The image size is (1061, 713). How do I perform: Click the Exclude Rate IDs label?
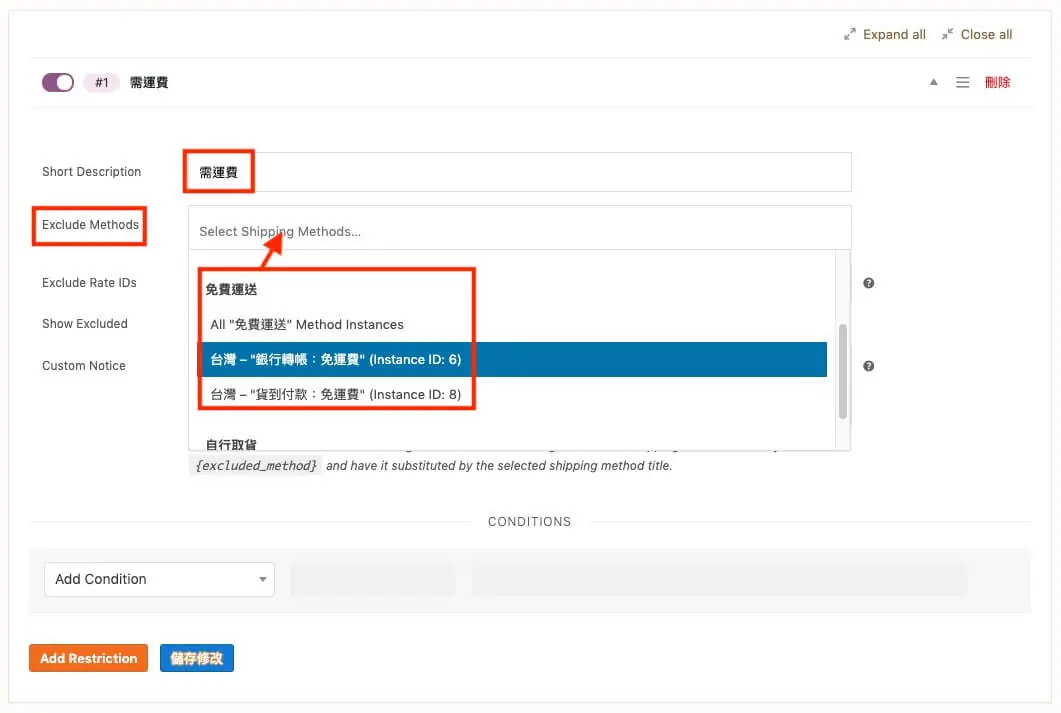coord(89,283)
